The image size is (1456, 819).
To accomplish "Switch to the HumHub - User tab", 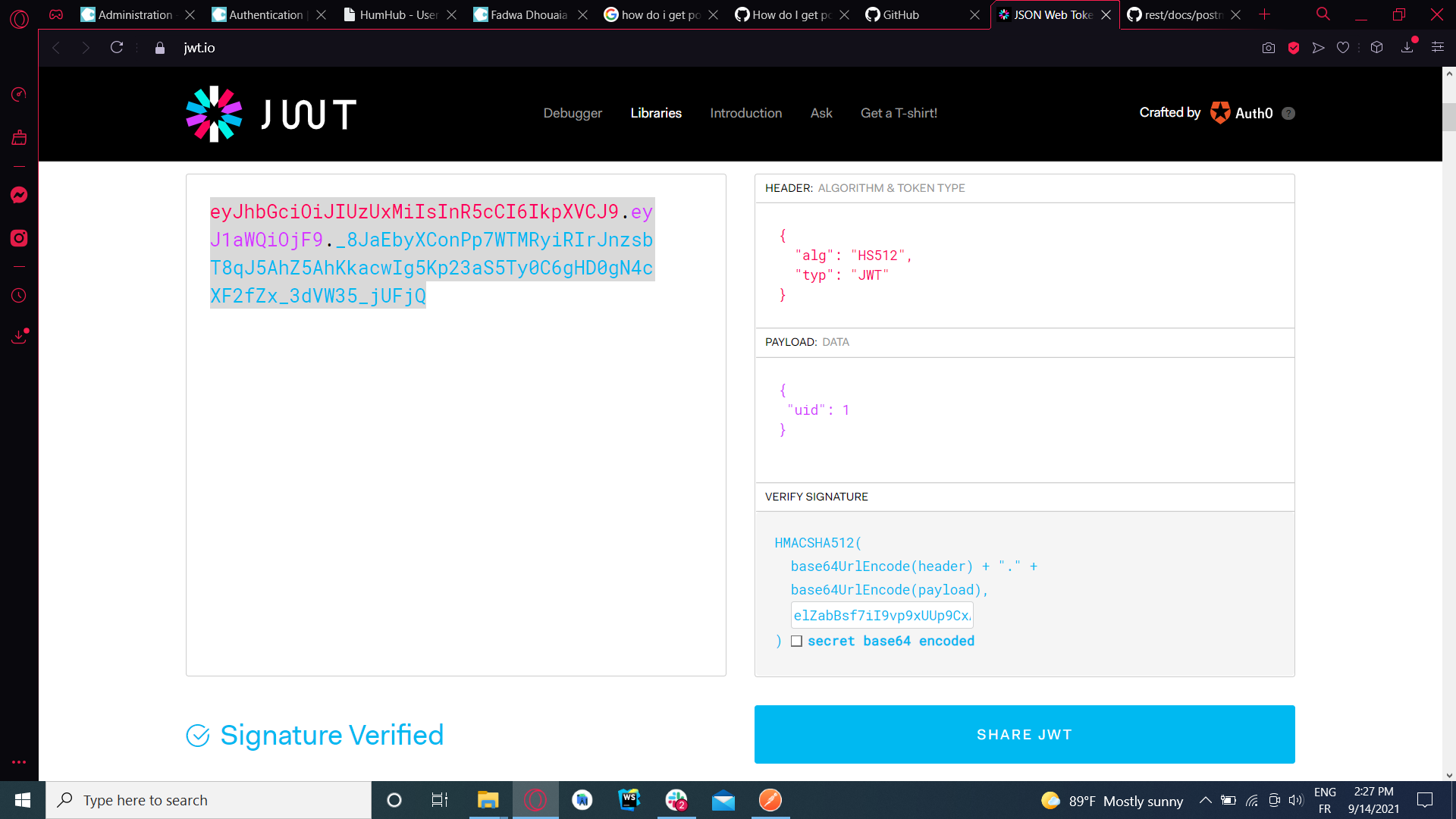I will pyautogui.click(x=398, y=14).
